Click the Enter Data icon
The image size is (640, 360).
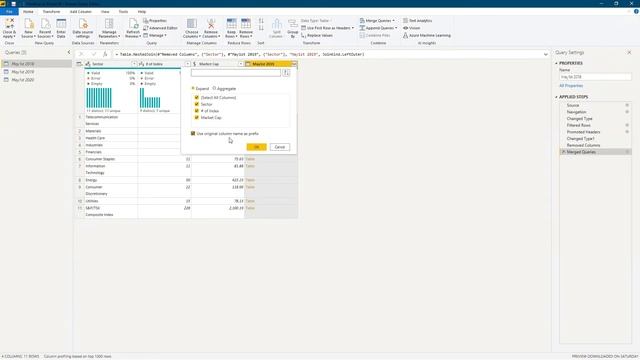61,24
